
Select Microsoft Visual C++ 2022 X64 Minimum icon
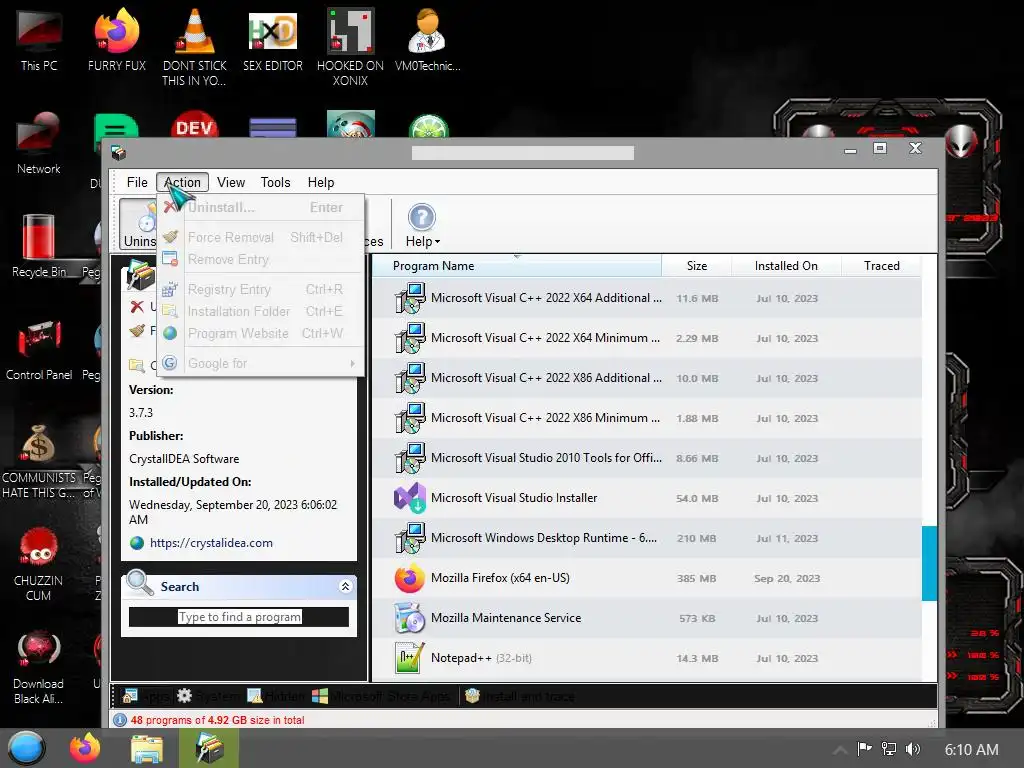click(x=410, y=338)
